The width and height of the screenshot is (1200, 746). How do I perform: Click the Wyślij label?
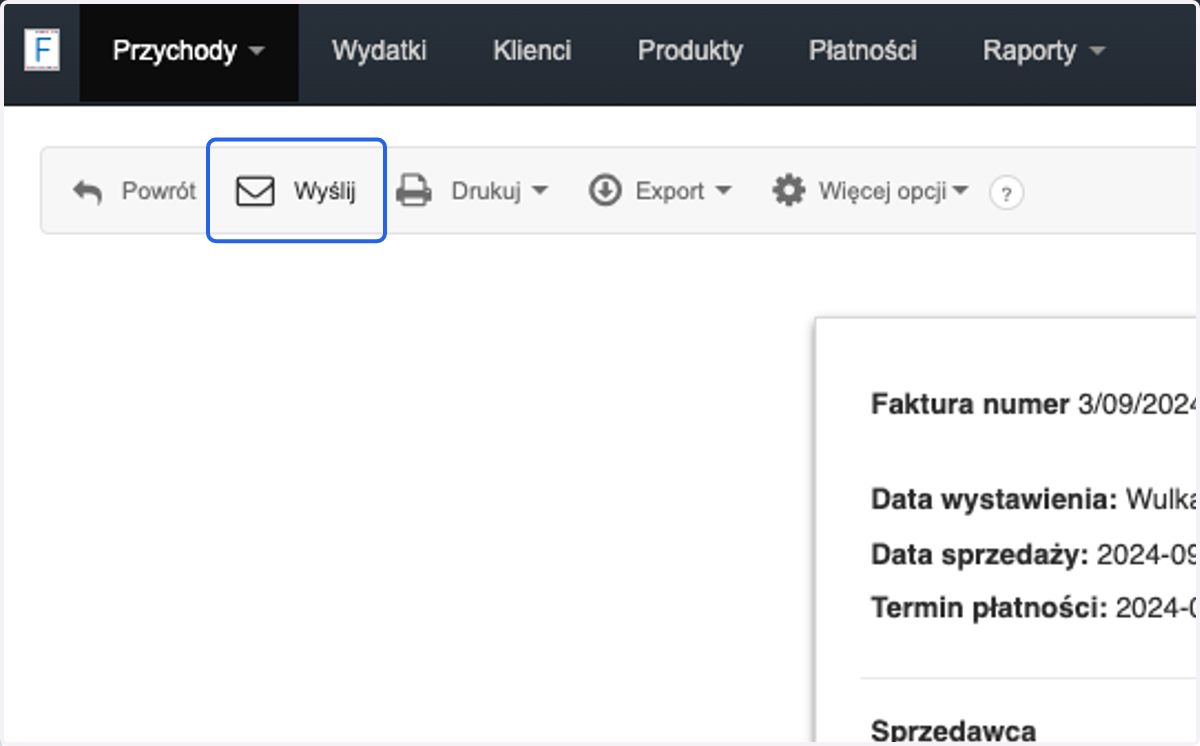324,191
